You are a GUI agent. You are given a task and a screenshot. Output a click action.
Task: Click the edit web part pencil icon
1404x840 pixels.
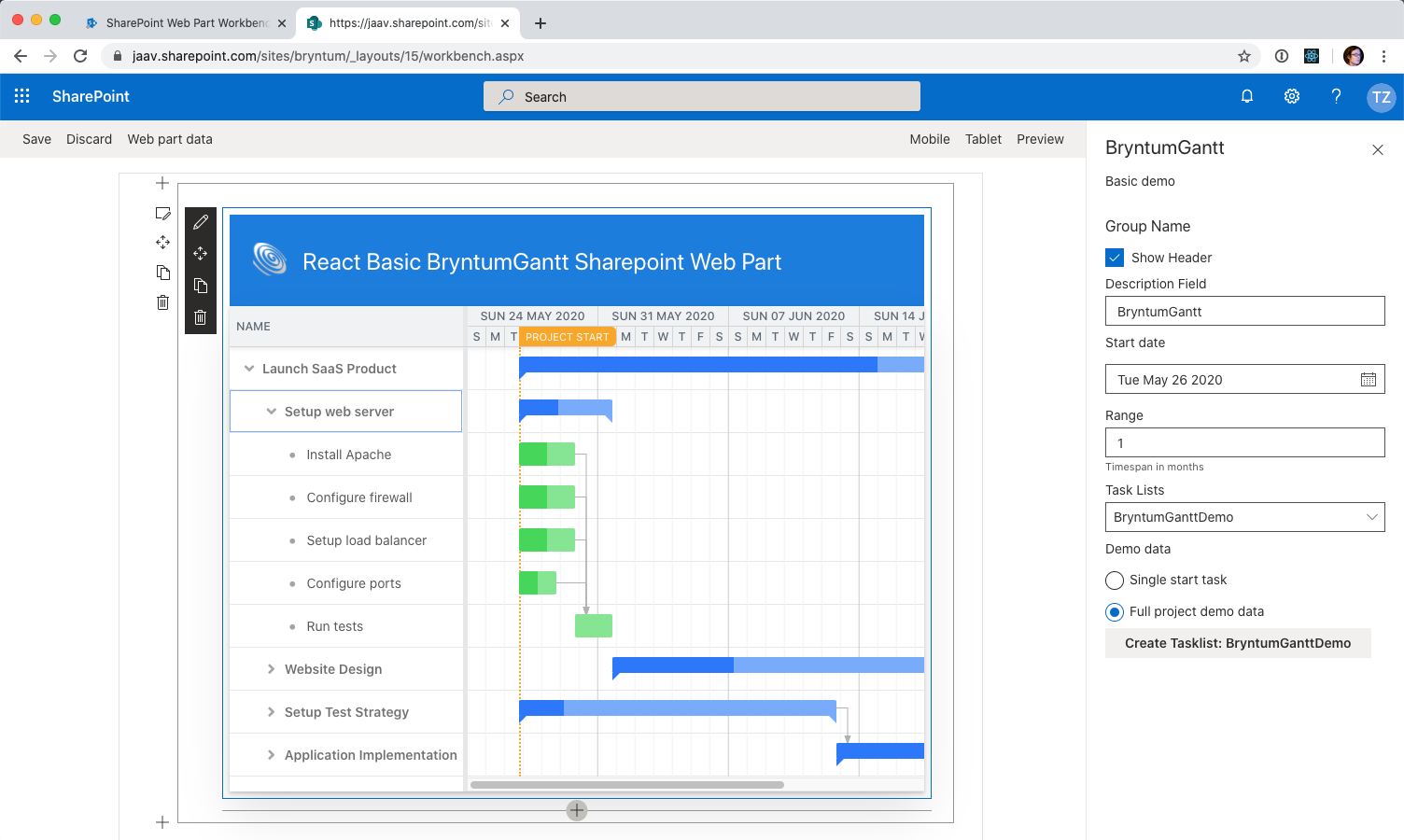click(x=201, y=222)
